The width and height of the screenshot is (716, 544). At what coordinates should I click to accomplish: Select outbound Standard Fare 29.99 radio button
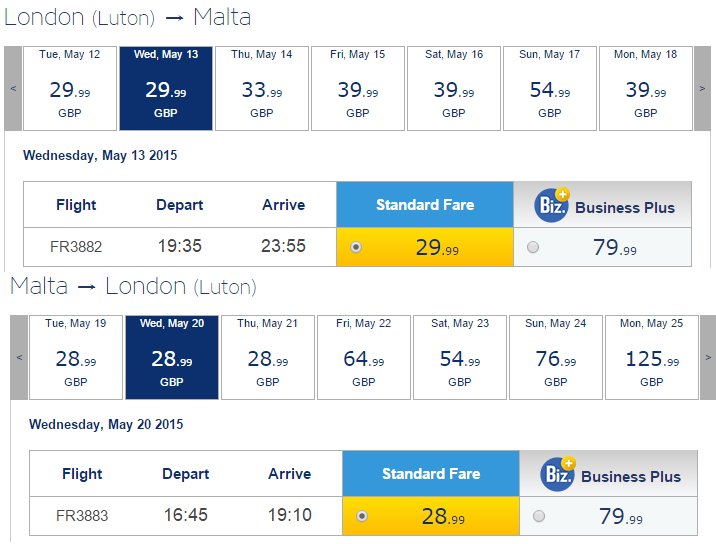coord(357,247)
